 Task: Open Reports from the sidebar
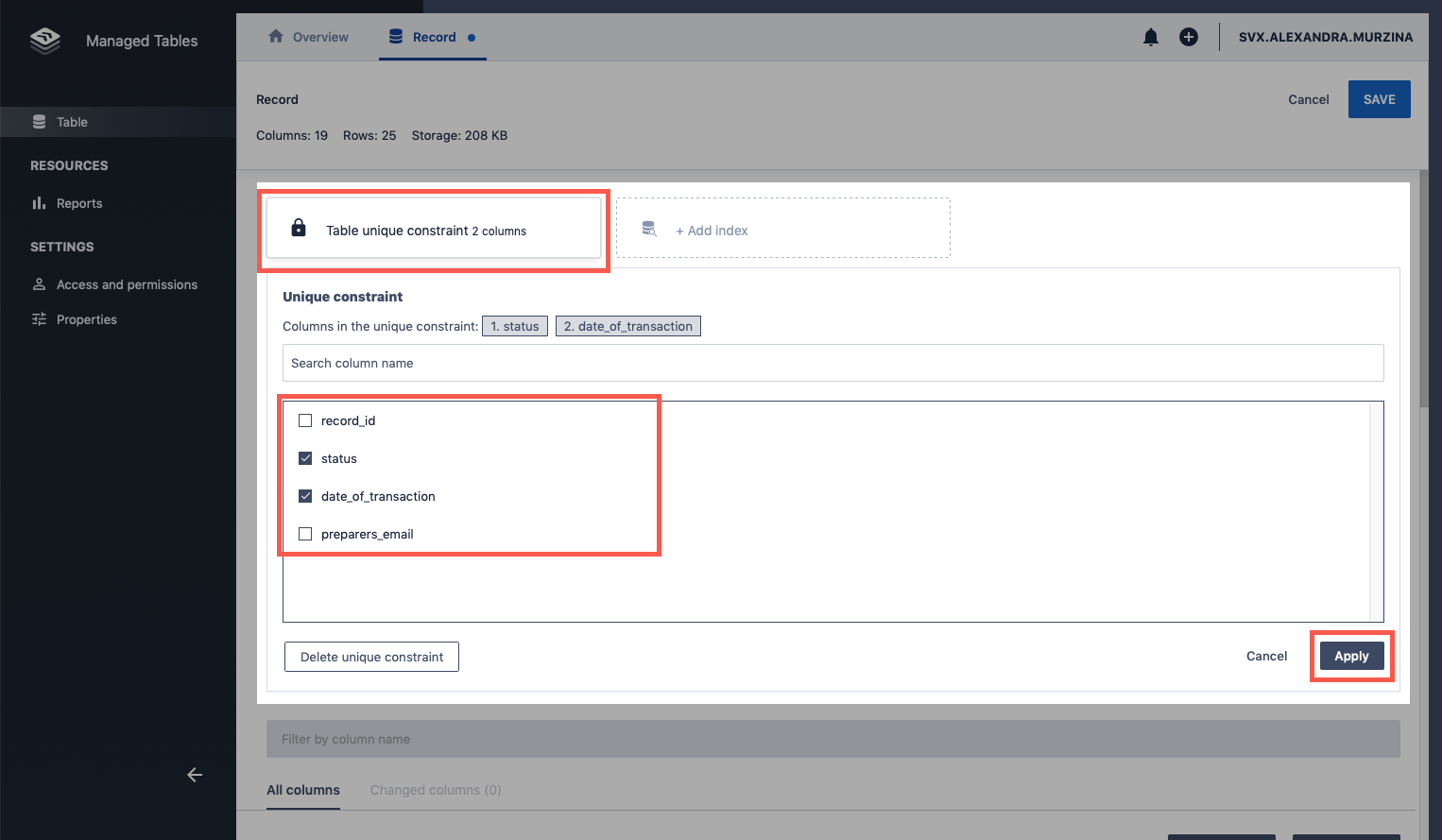[x=78, y=203]
